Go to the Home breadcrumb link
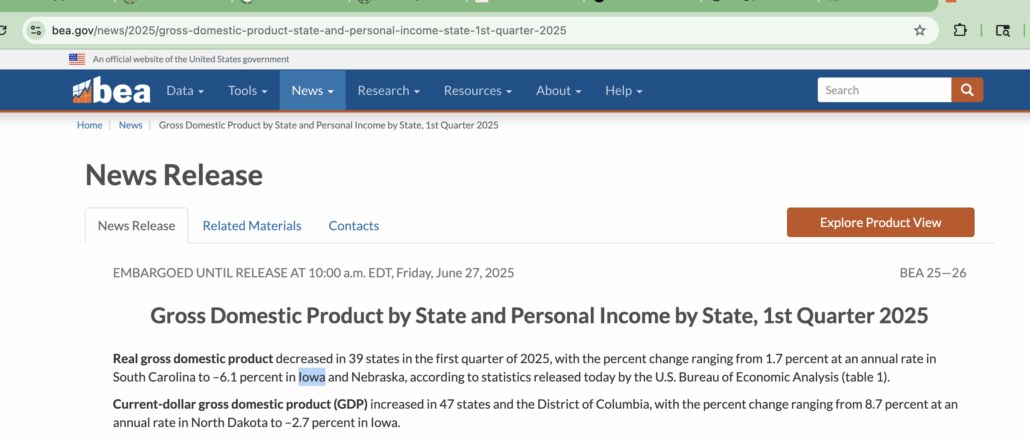 (90, 125)
